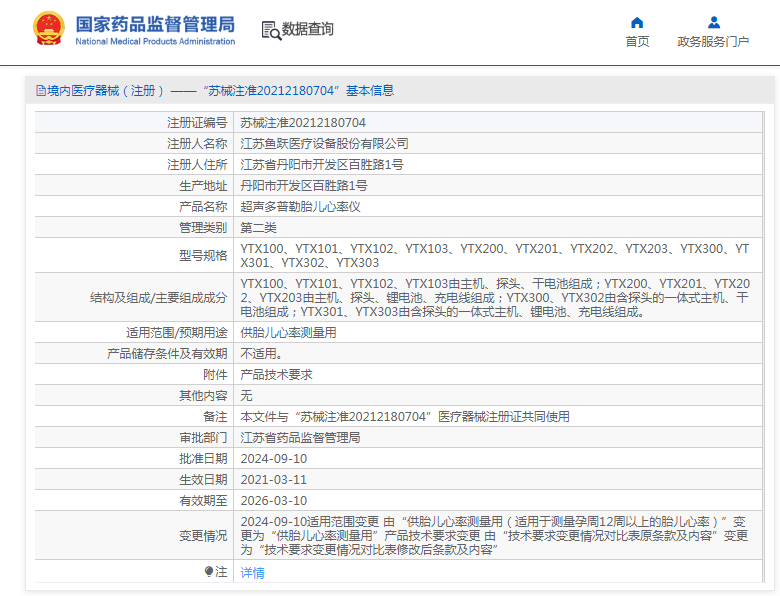Click the 产品储存条件及有效期 label
This screenshot has width=780, height=596.
click(x=167, y=353)
